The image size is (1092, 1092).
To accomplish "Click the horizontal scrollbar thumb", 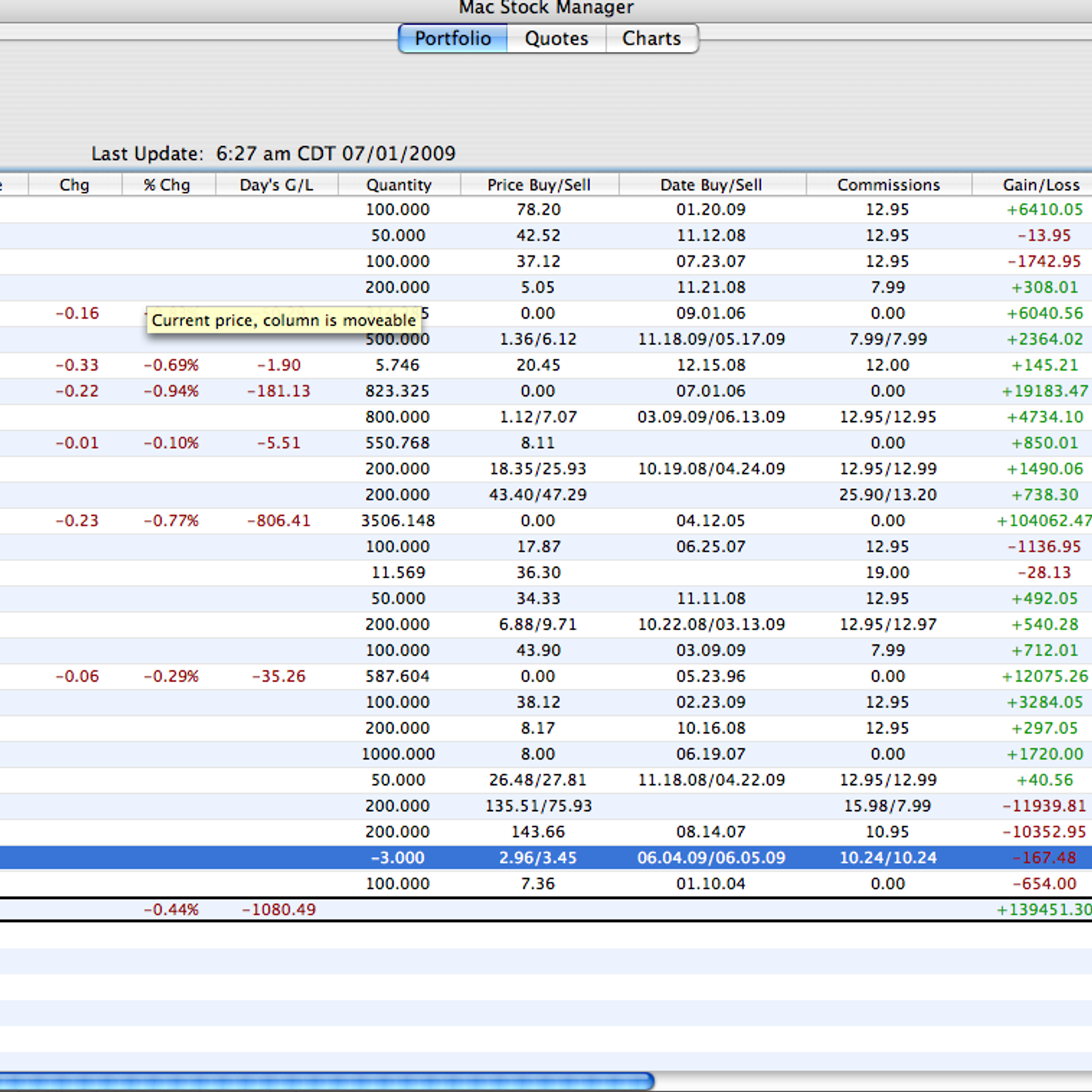I will pyautogui.click(x=326, y=1080).
